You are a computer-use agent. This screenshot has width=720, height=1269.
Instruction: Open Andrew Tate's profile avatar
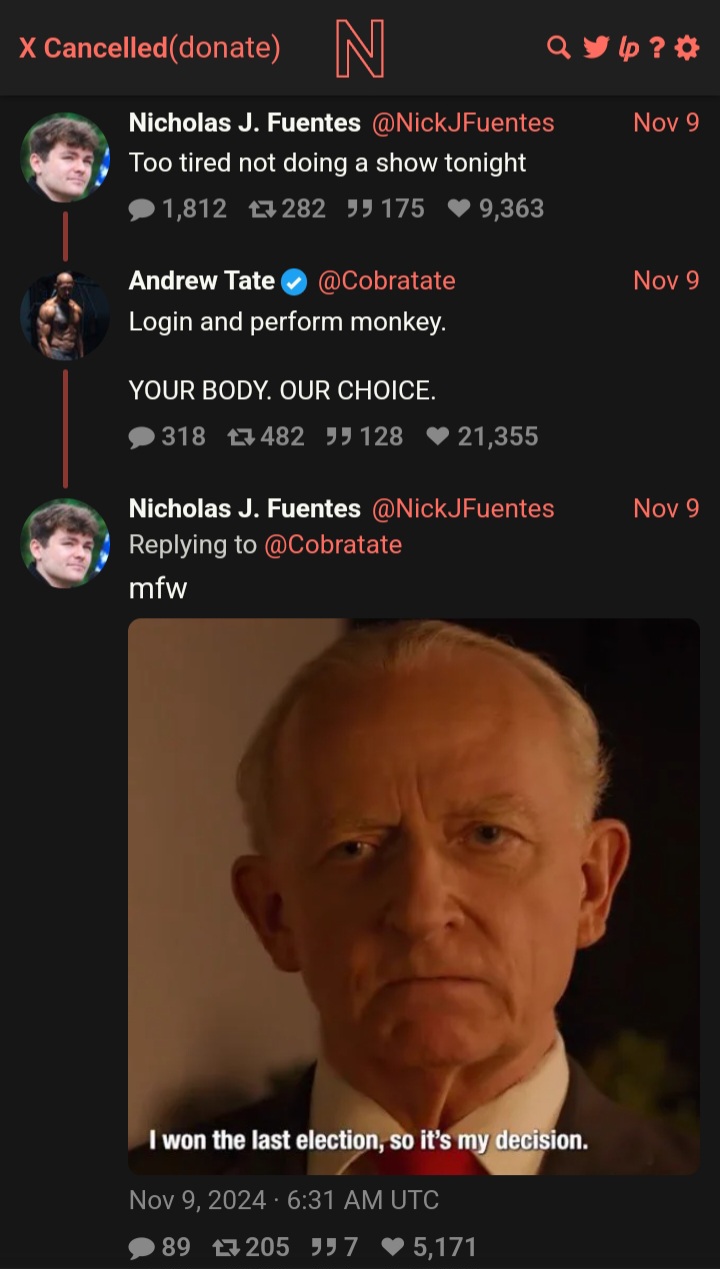(65, 315)
